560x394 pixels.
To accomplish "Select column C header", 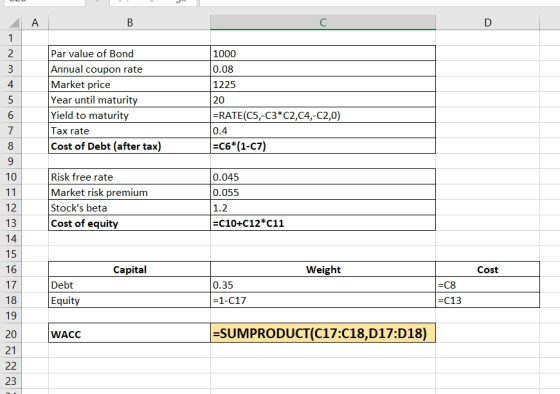I will tap(323, 23).
